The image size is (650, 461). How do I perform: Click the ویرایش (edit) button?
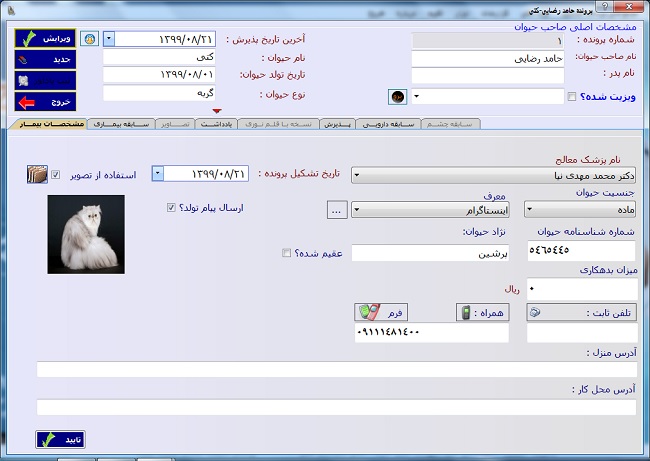[x=45, y=39]
